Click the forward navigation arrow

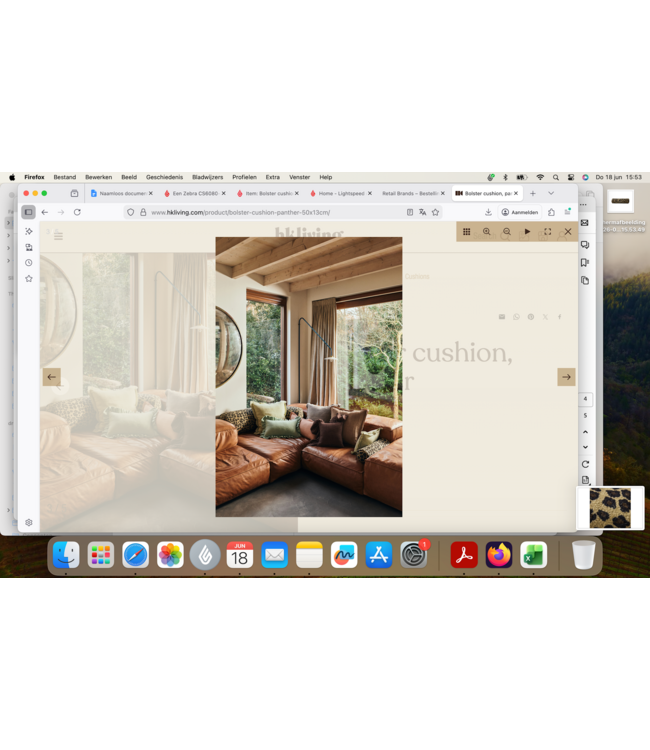(61, 212)
